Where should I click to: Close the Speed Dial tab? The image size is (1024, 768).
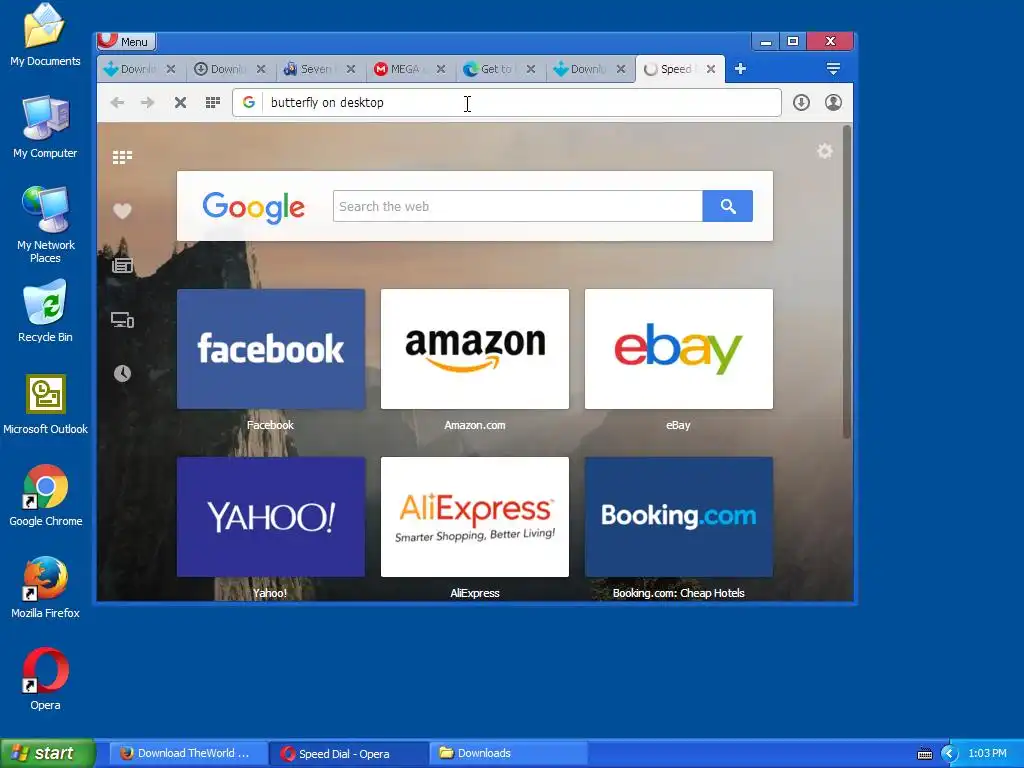tap(711, 69)
